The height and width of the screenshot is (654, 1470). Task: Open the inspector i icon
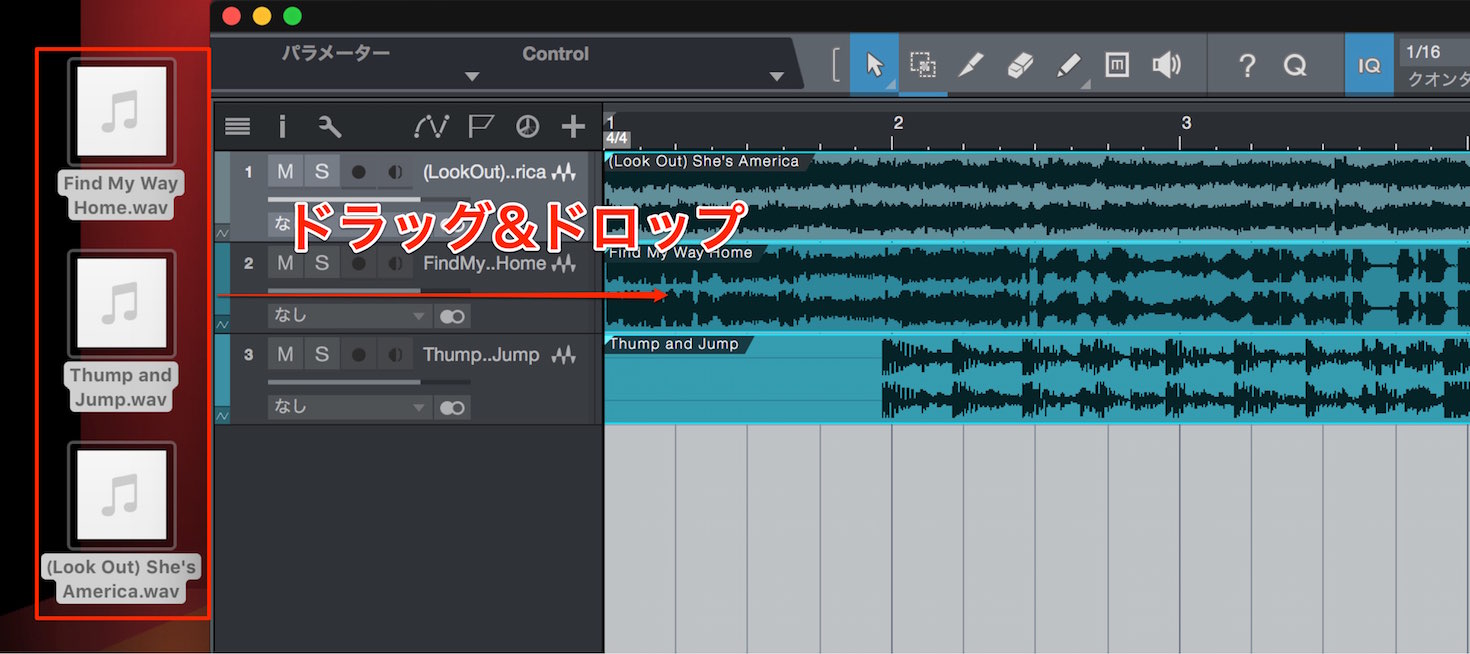pos(282,126)
